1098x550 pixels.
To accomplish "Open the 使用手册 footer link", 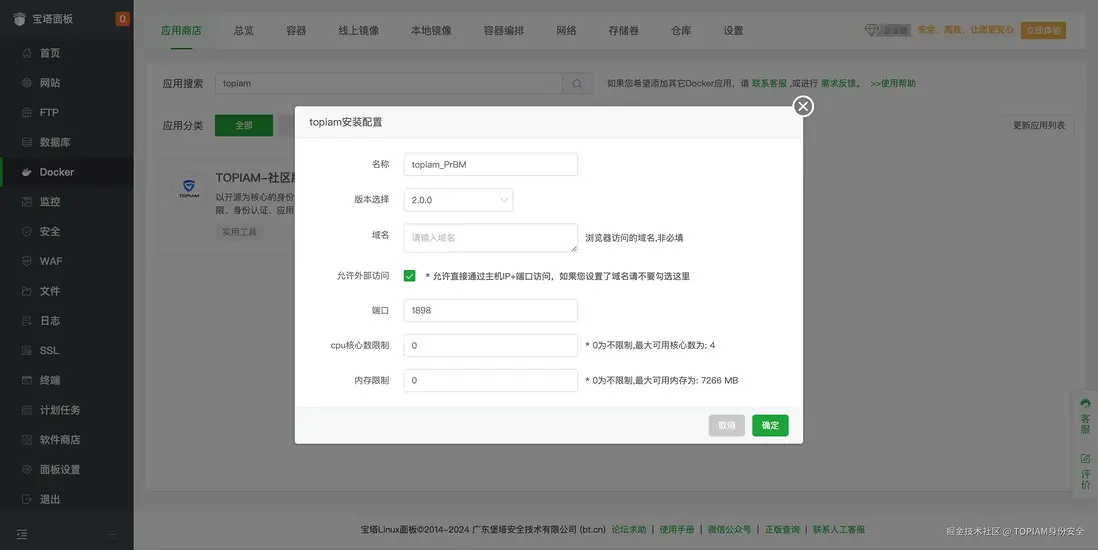I will pyautogui.click(x=677, y=530).
